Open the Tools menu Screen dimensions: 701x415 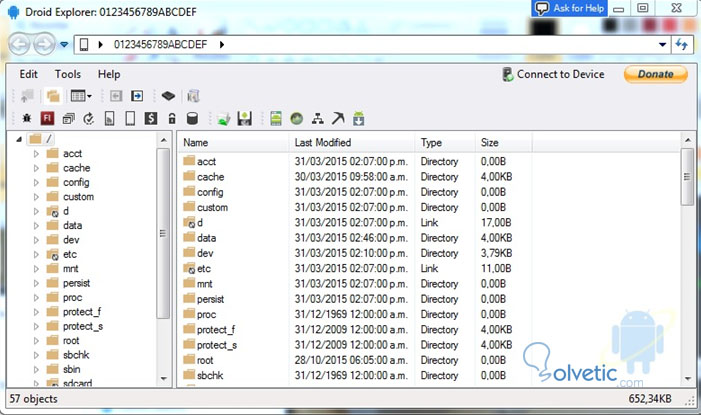[x=68, y=74]
